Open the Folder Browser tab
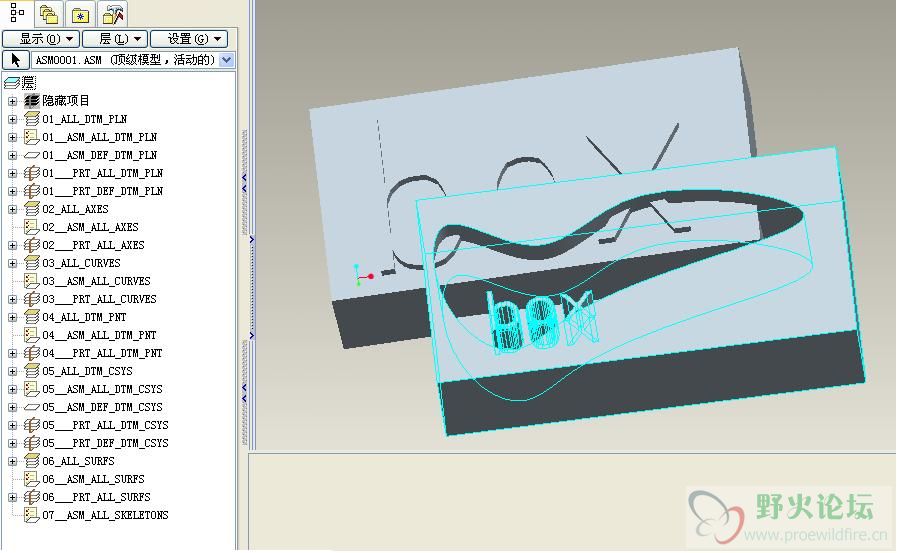The image size is (897, 553). [48, 14]
